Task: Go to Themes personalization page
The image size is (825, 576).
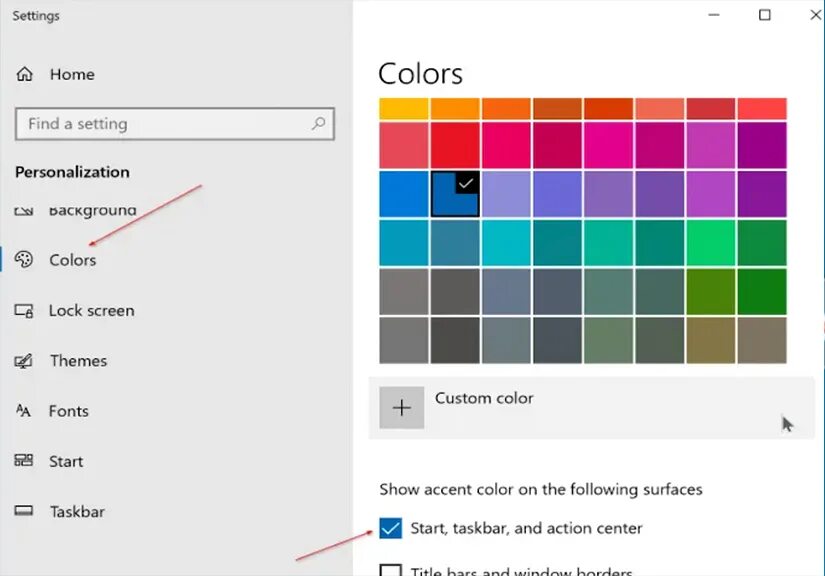Action: [78, 361]
